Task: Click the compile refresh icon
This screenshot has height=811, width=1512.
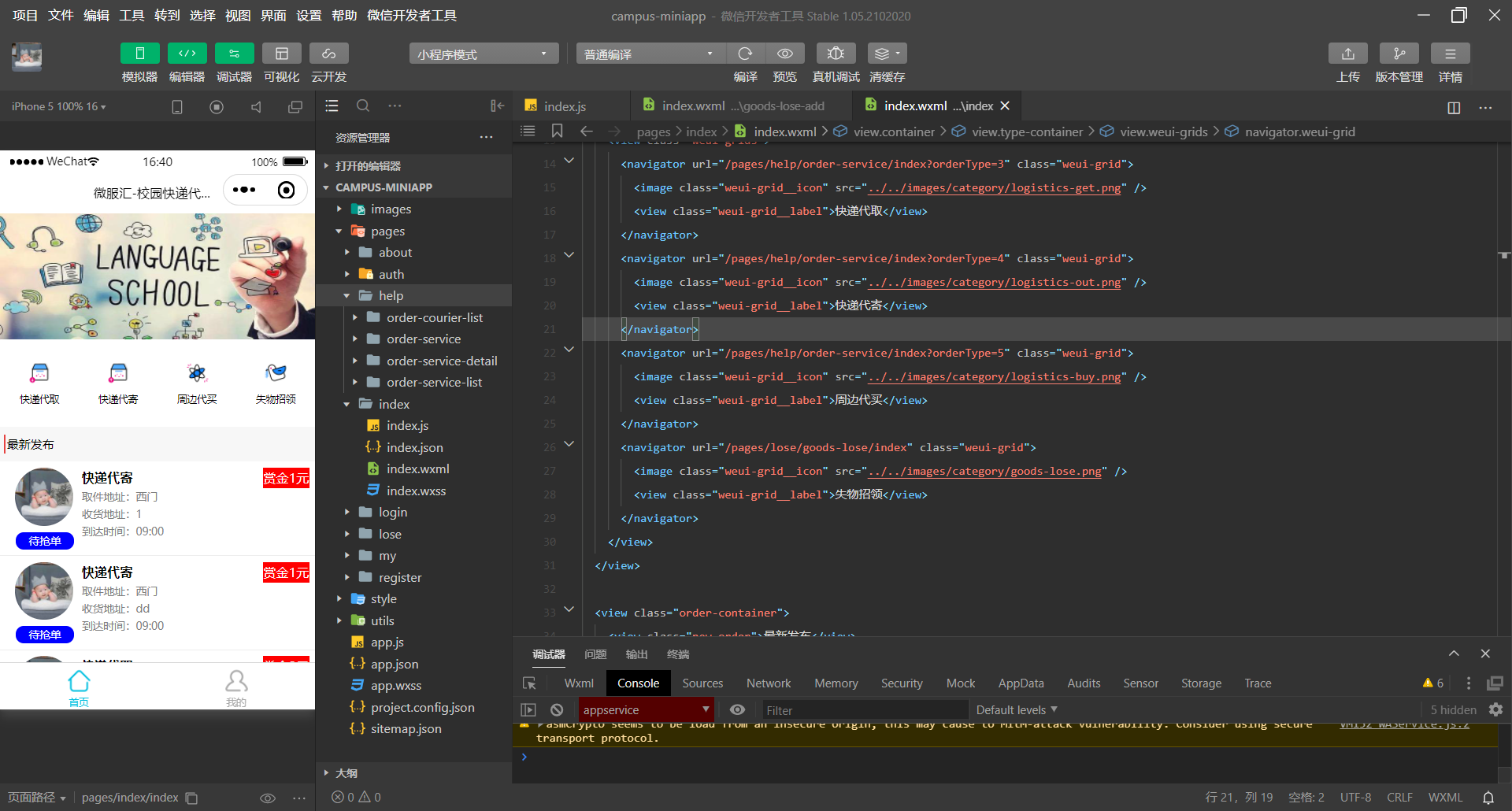Action: pos(745,54)
